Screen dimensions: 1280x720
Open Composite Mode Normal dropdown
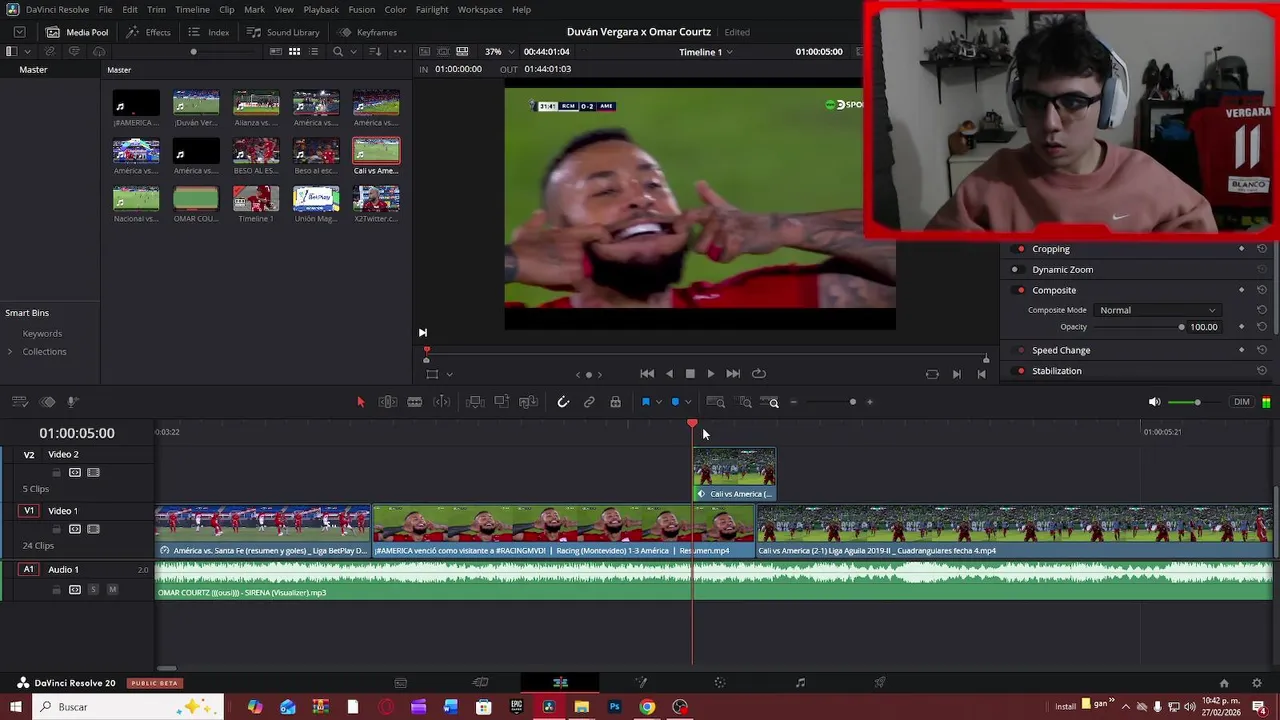click(x=1157, y=310)
